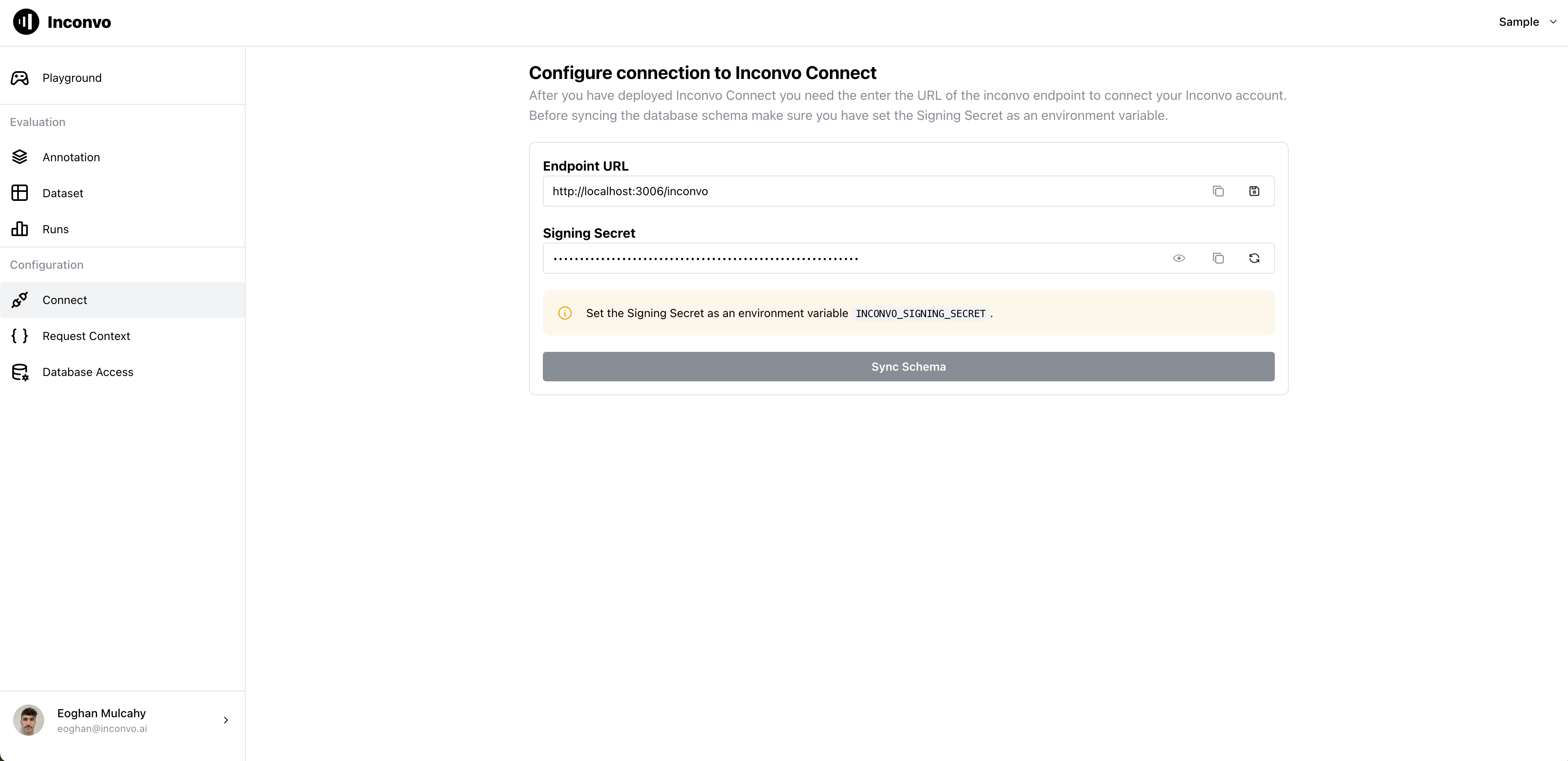Toggle visibility of Signing Secret
1568x761 pixels.
tap(1180, 258)
